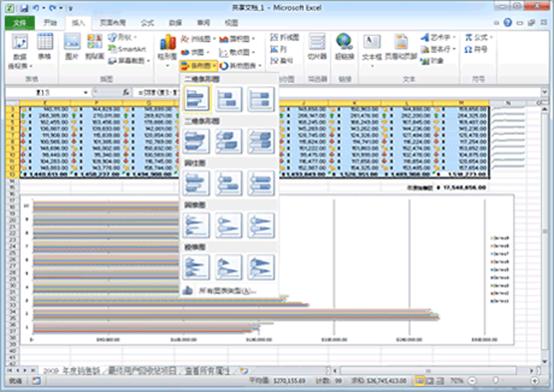Screen dimensions: 554x392
Task: Click the zoom slider in status bar
Action: 495,380
